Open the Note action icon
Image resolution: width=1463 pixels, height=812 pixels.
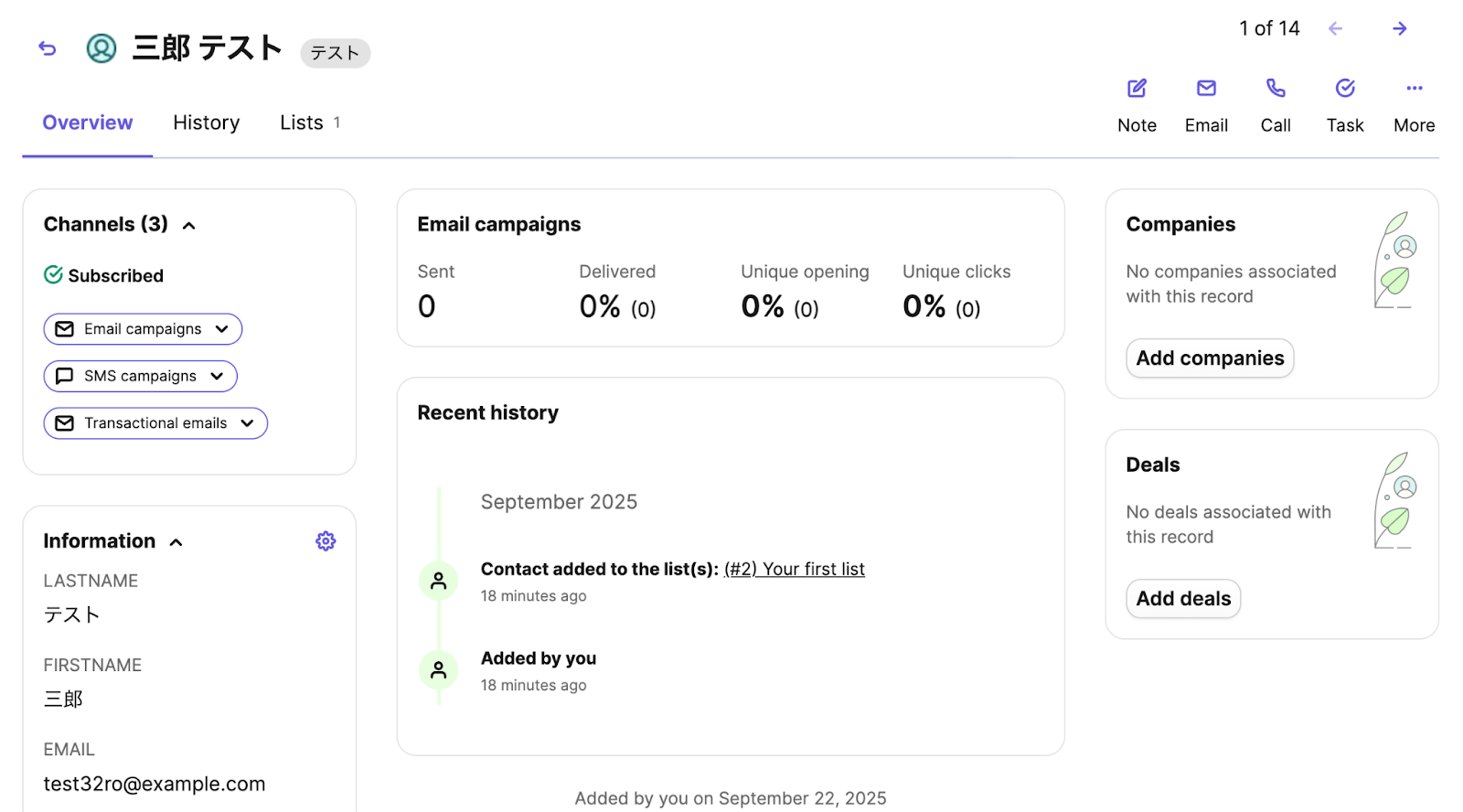pos(1137,89)
